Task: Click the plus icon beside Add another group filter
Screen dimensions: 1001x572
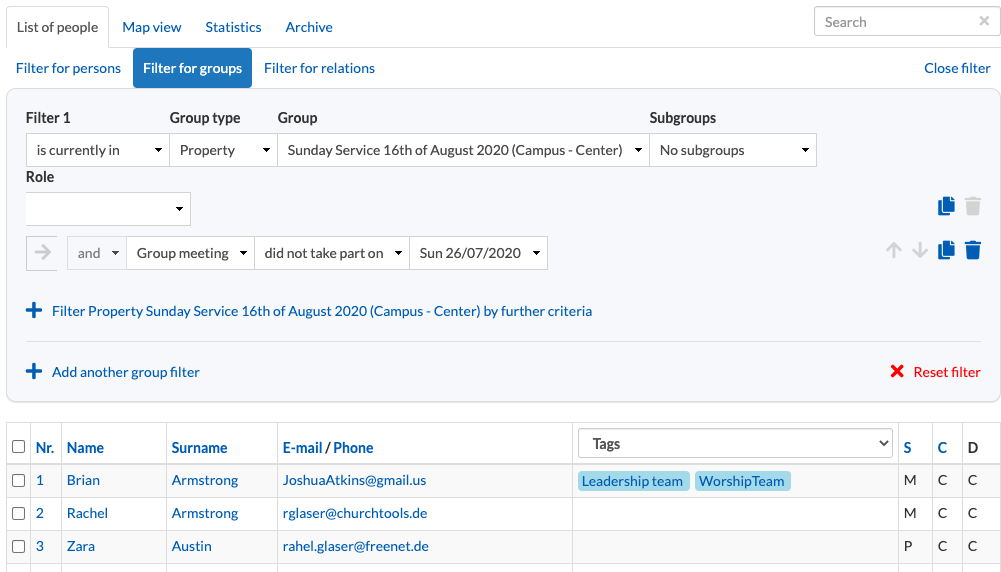Action: (34, 372)
